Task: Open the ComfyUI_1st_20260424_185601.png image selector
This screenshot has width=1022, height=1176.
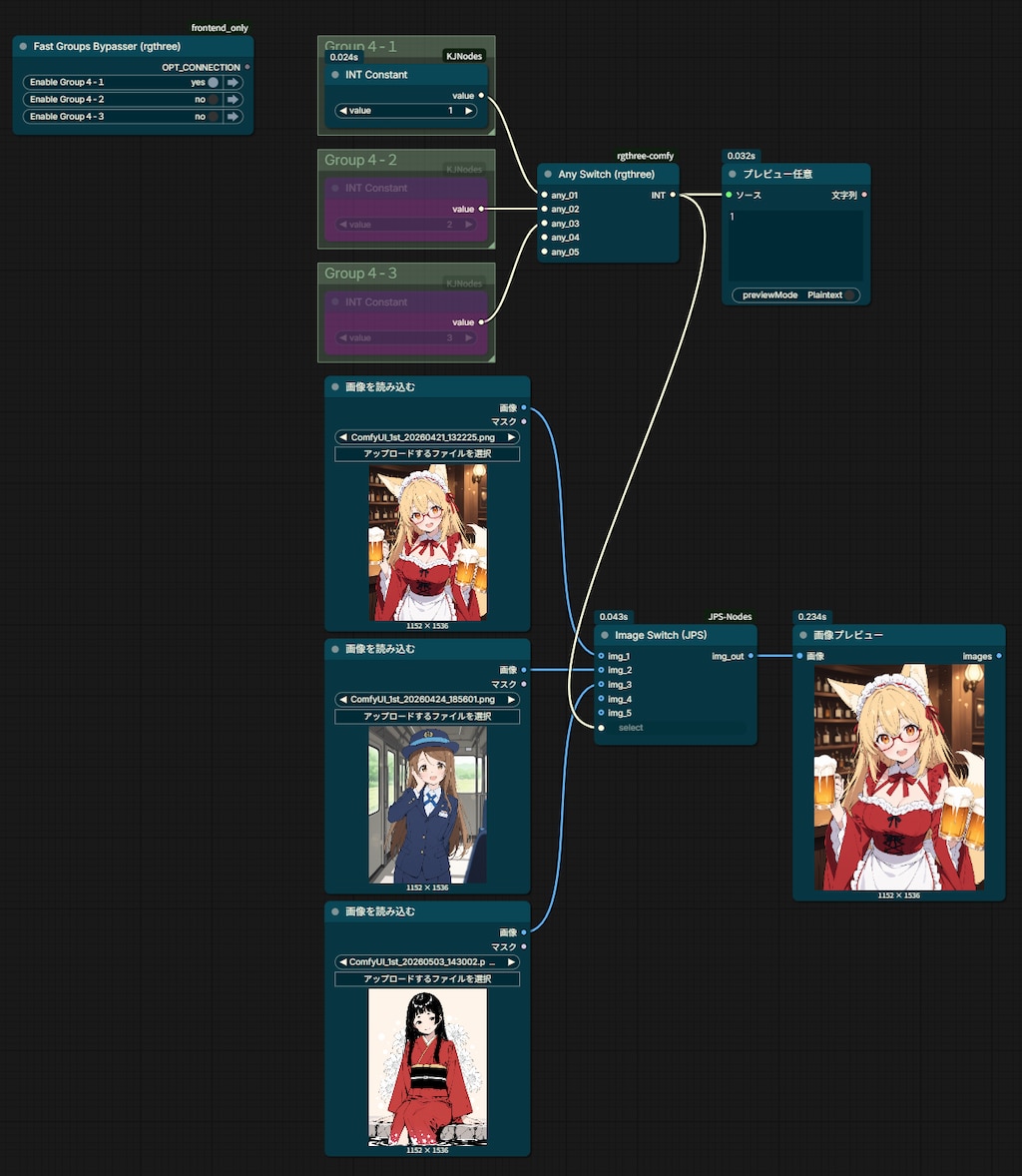Action: coord(426,699)
